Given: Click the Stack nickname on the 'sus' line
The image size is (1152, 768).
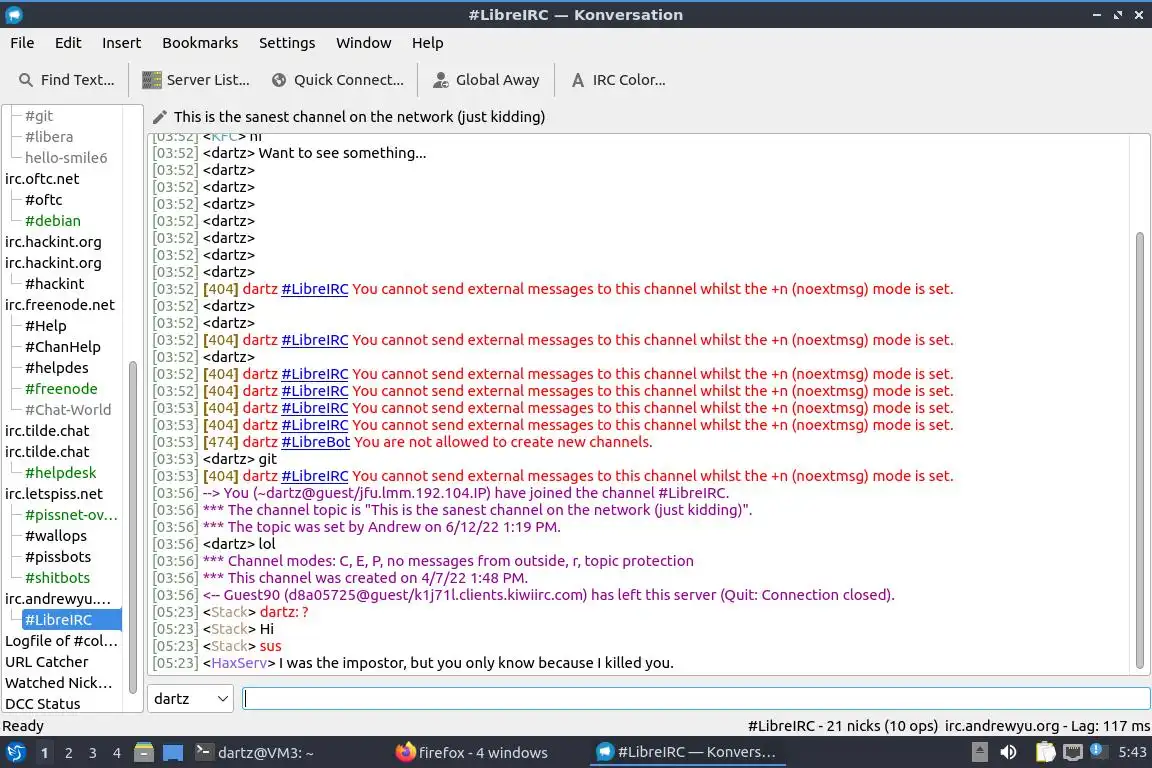Looking at the screenshot, I should (x=229, y=646).
